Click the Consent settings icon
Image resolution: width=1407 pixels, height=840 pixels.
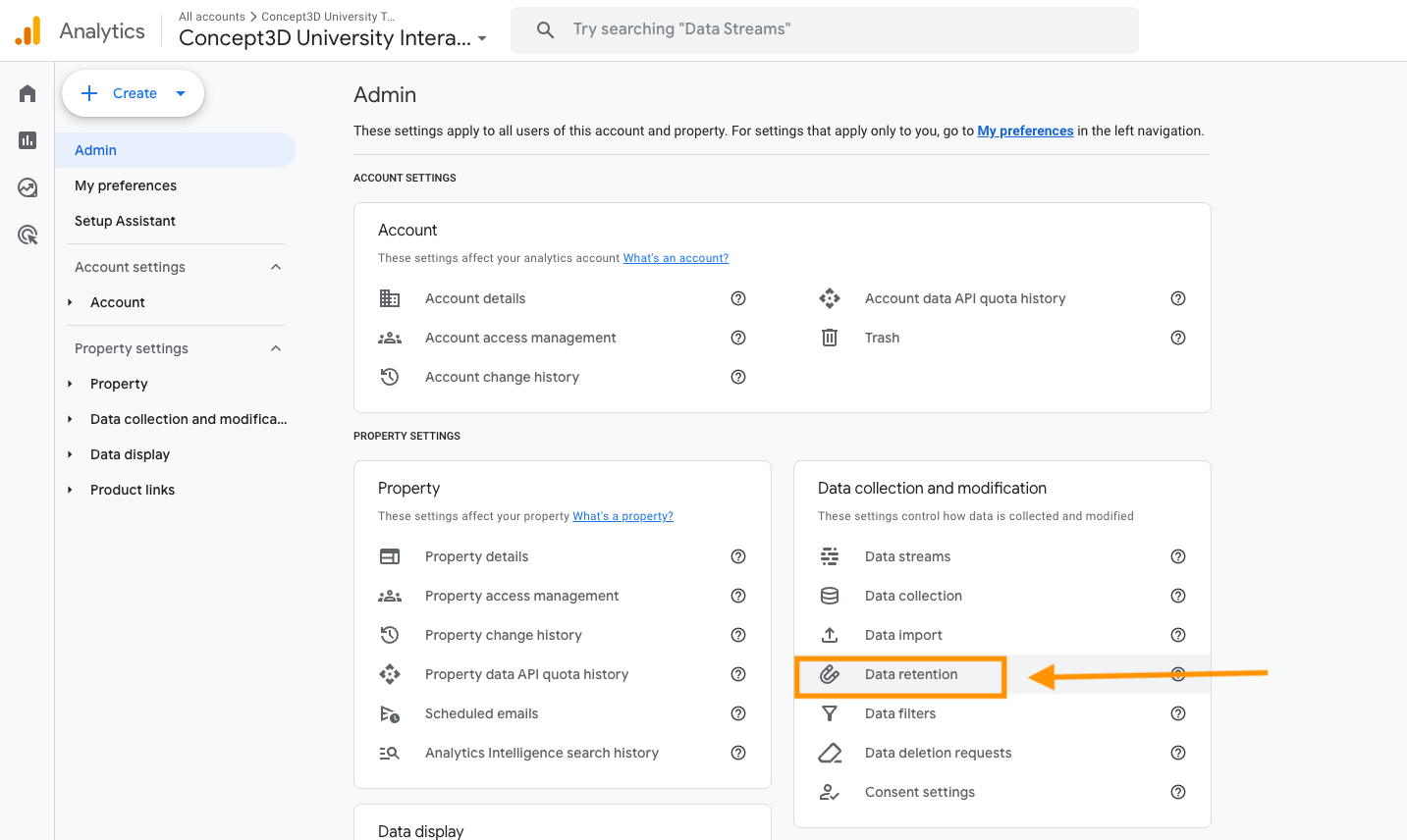[830, 792]
